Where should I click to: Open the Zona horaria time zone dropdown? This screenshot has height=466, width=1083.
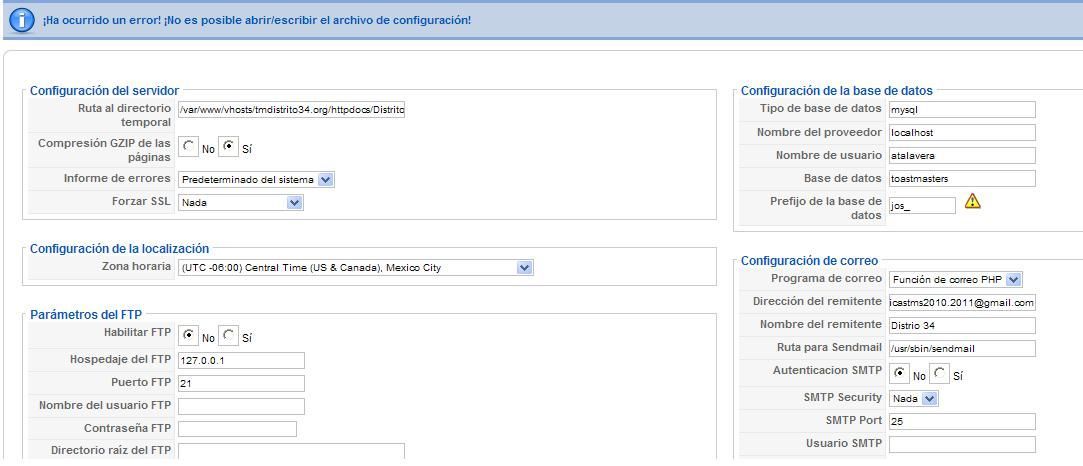(x=356, y=268)
